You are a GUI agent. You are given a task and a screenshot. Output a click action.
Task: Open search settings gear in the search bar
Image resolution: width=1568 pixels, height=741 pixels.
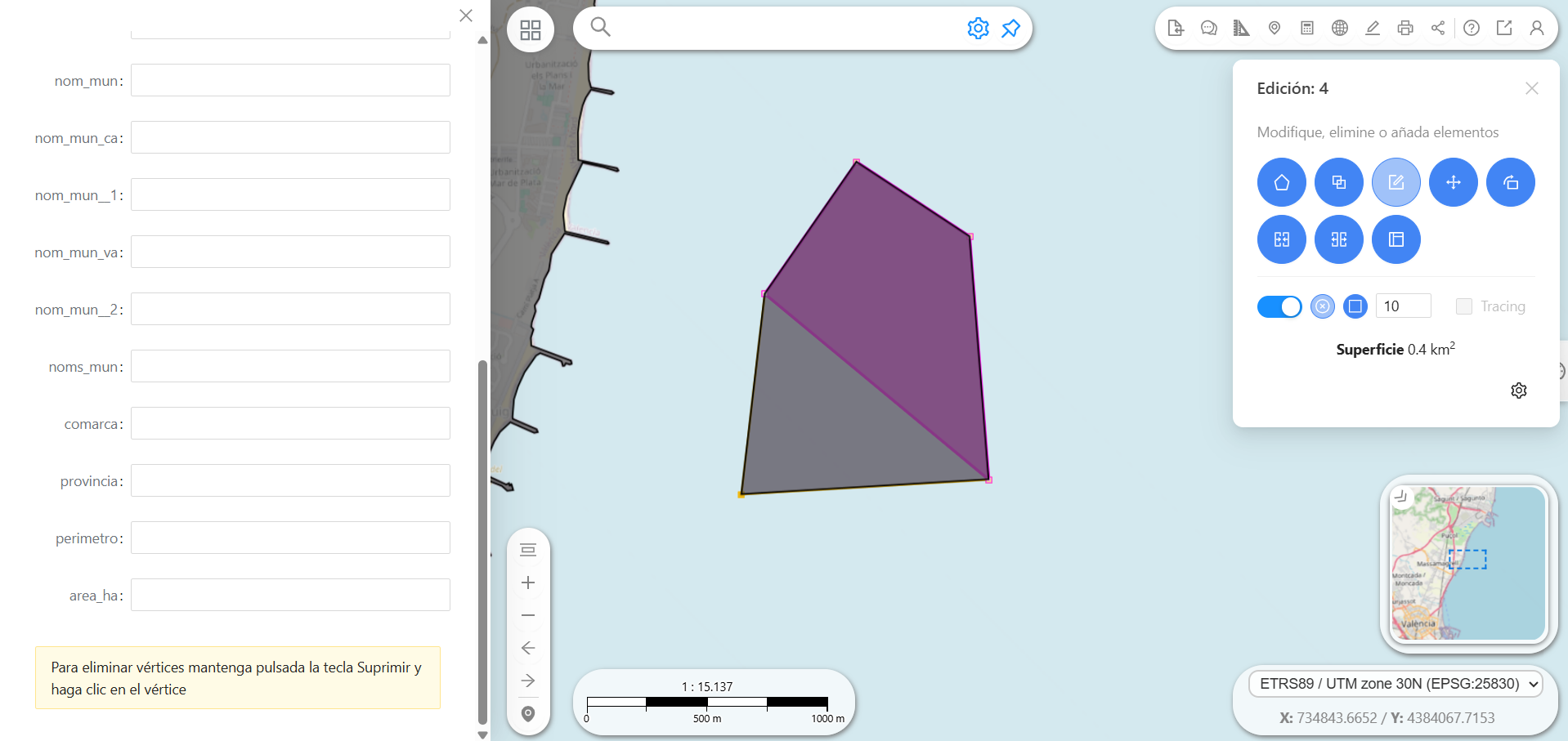click(978, 28)
